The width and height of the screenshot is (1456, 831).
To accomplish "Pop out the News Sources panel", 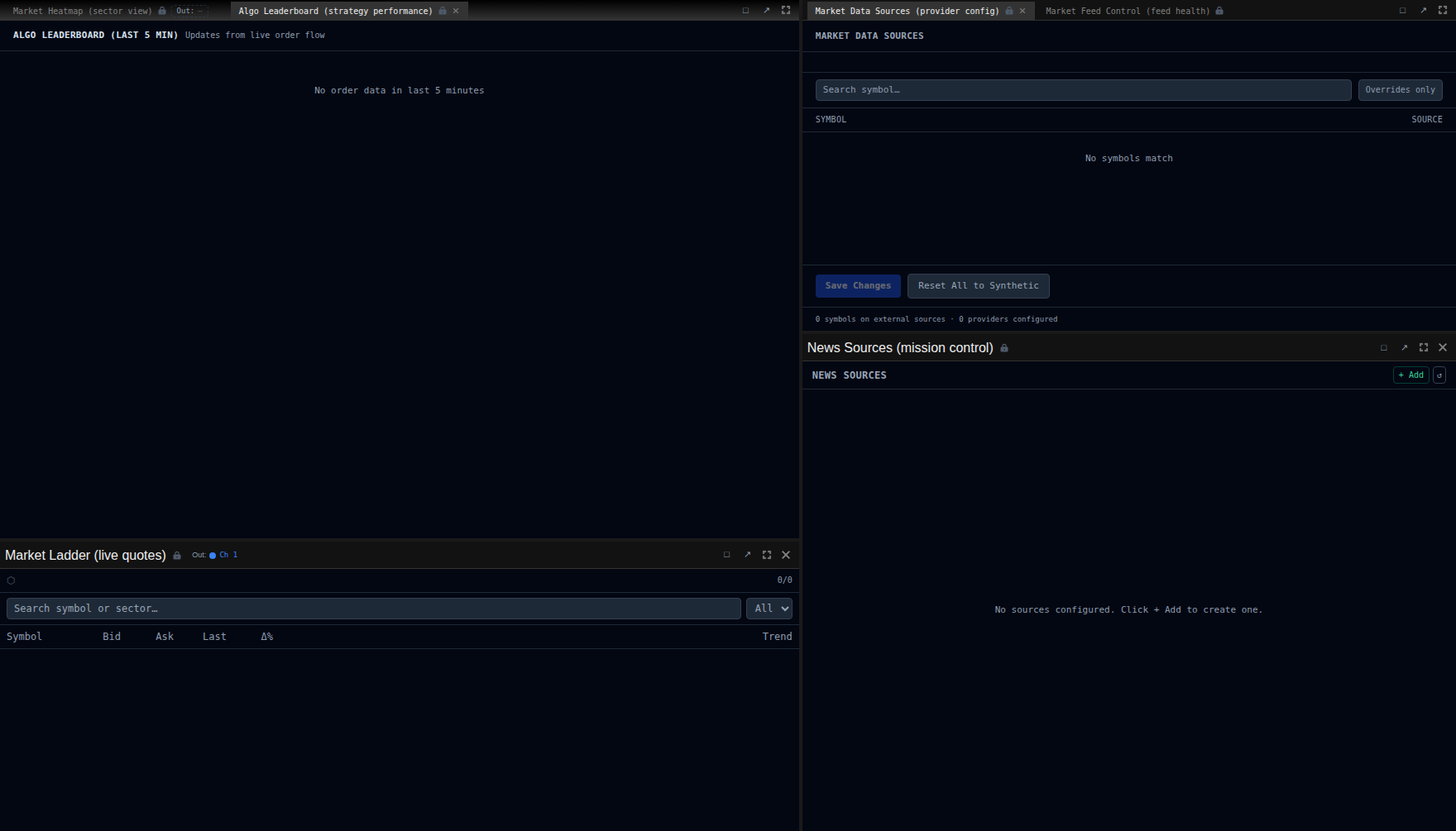I will [1404, 348].
